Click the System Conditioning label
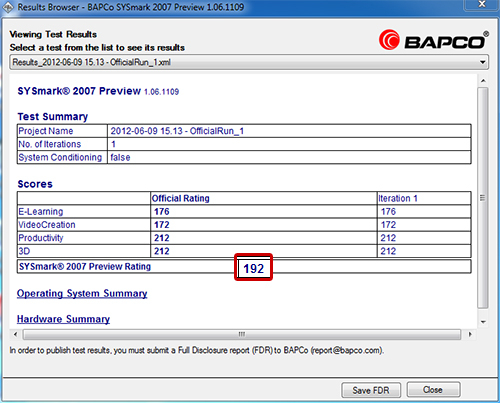This screenshot has height=403, width=500. (60, 157)
